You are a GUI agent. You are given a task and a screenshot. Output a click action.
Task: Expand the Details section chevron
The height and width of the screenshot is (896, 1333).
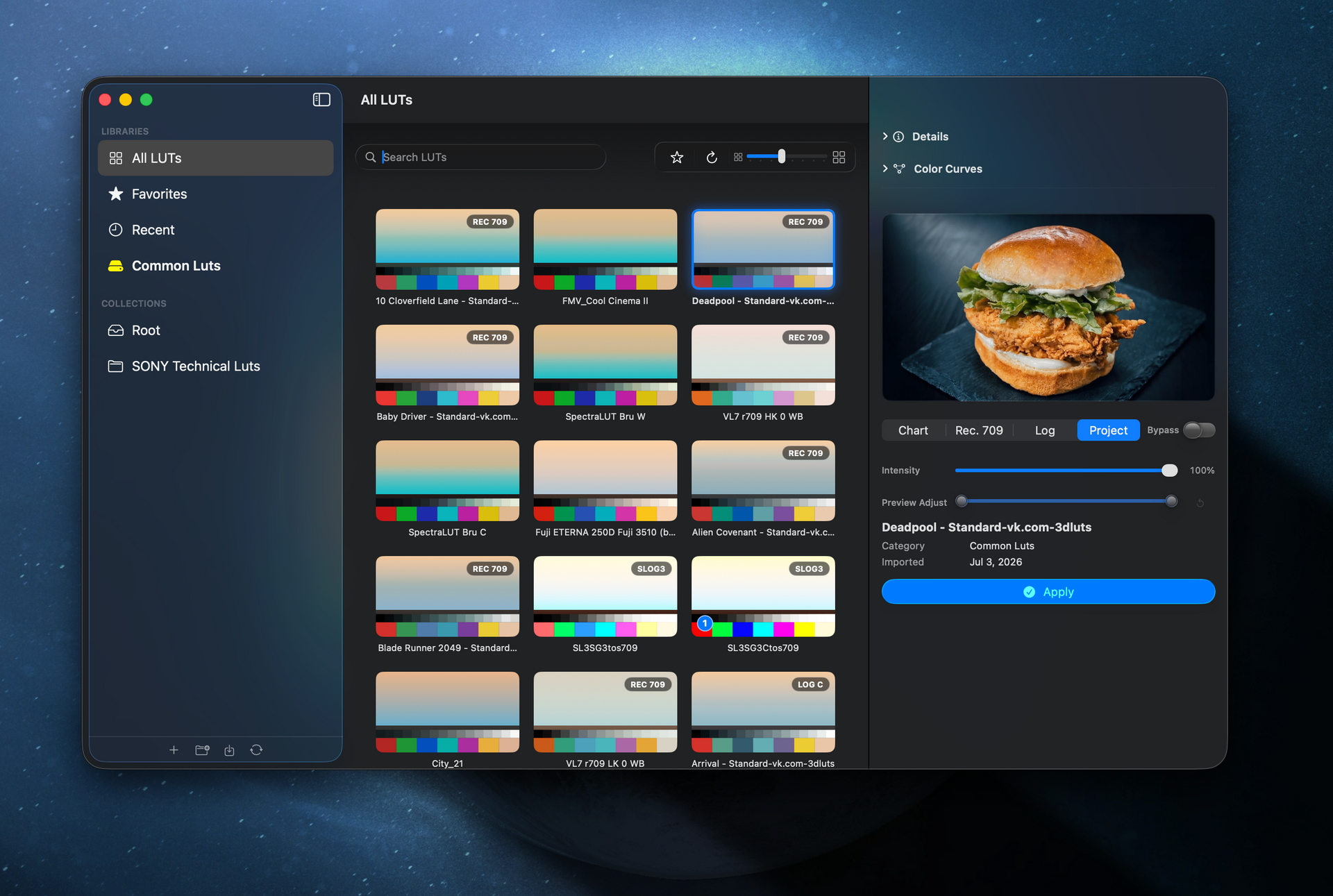[885, 137]
